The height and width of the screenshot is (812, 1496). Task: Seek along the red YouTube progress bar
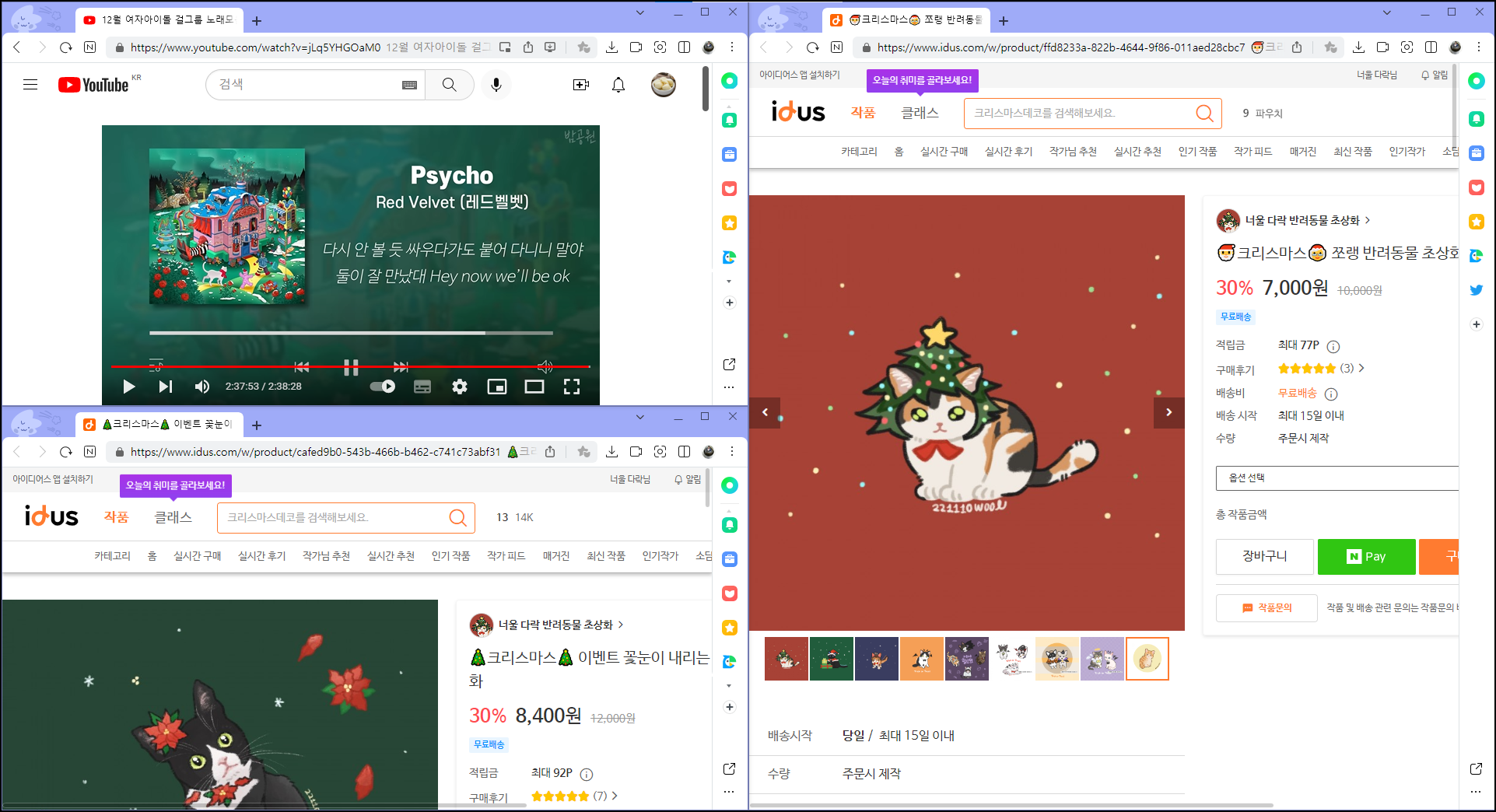coord(350,366)
